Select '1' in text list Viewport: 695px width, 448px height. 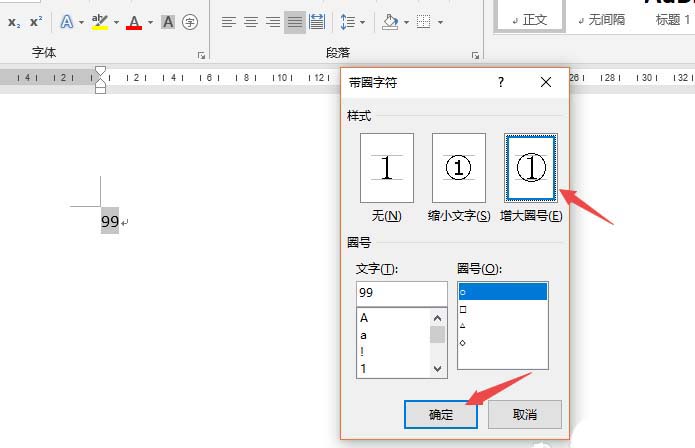pyautogui.click(x=393, y=369)
